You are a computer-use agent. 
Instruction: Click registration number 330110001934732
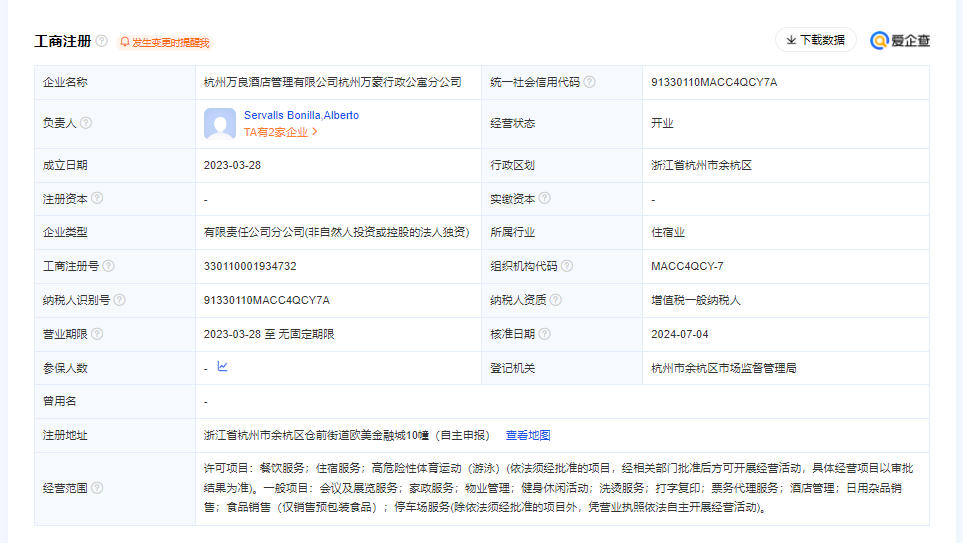pyautogui.click(x=250, y=267)
